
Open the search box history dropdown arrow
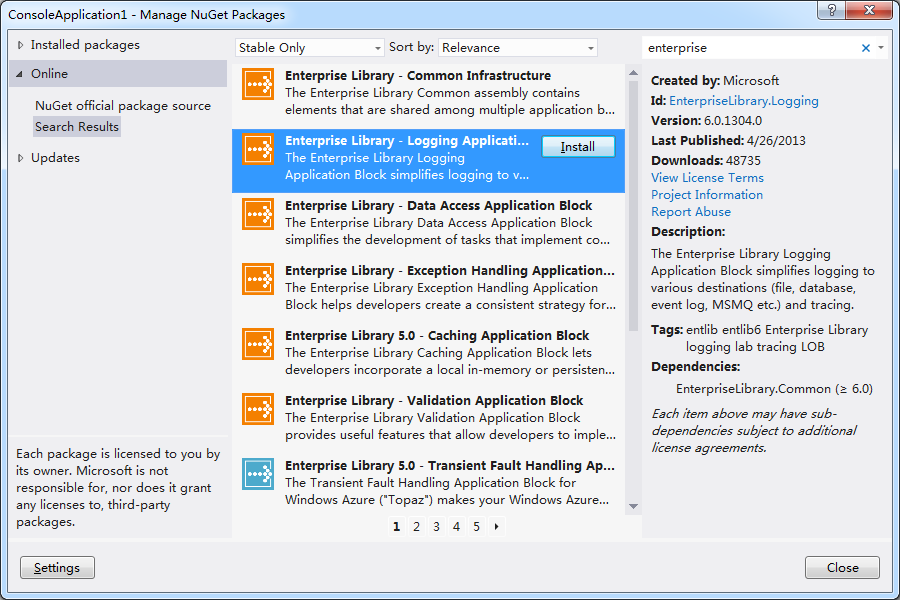[881, 48]
